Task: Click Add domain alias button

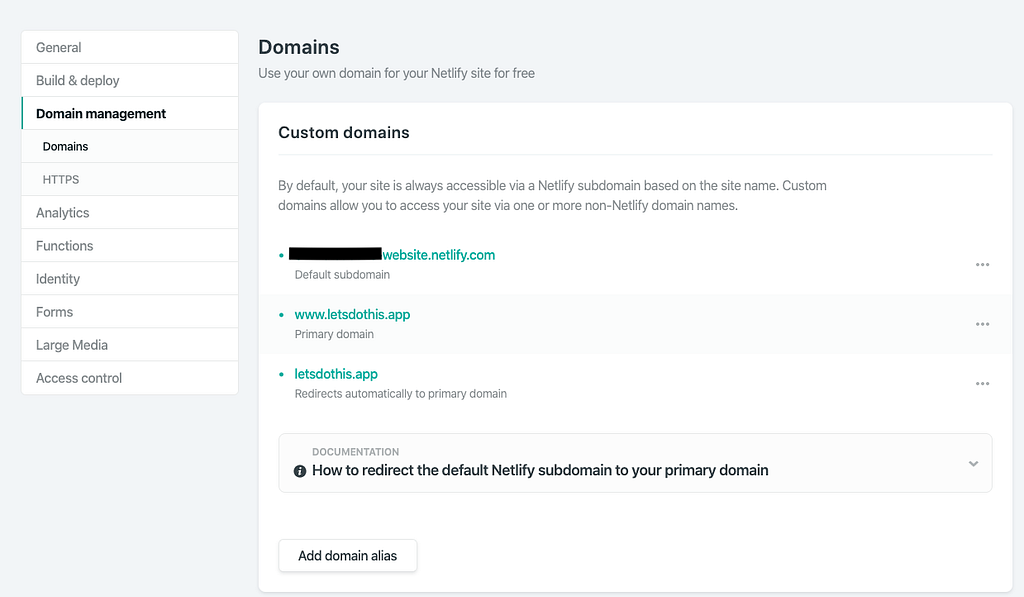Action: (x=347, y=556)
